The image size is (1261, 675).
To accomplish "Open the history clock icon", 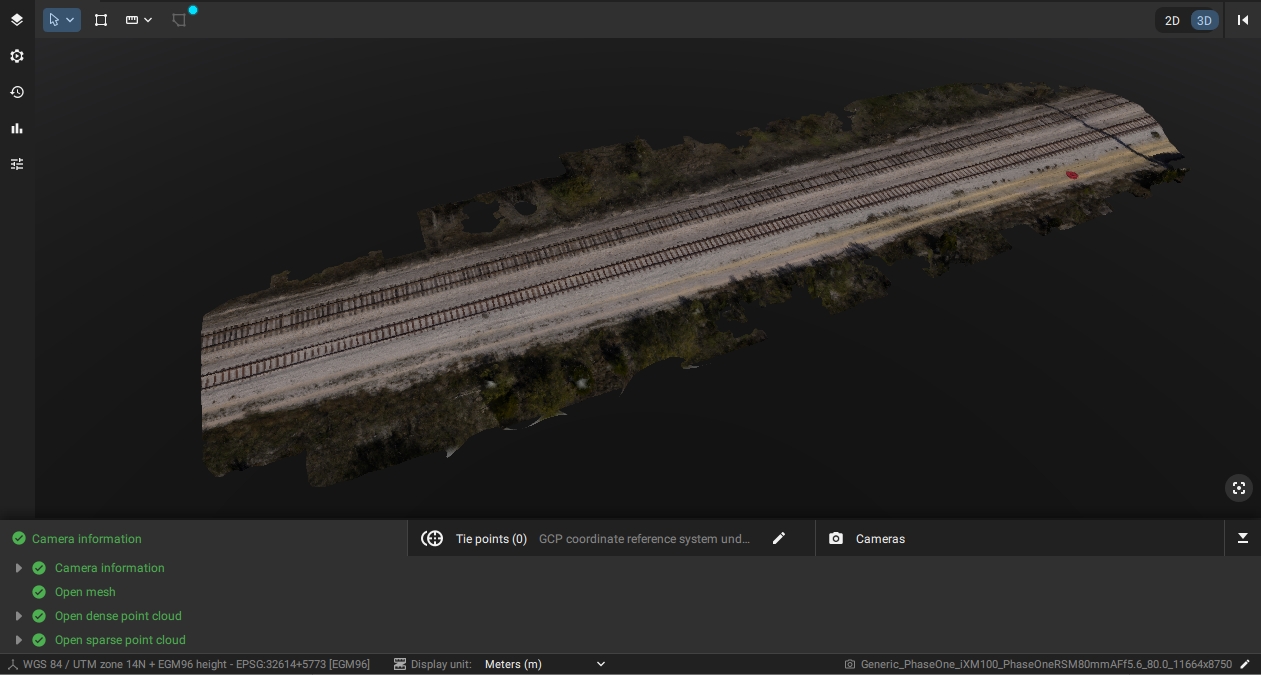I will click(17, 92).
